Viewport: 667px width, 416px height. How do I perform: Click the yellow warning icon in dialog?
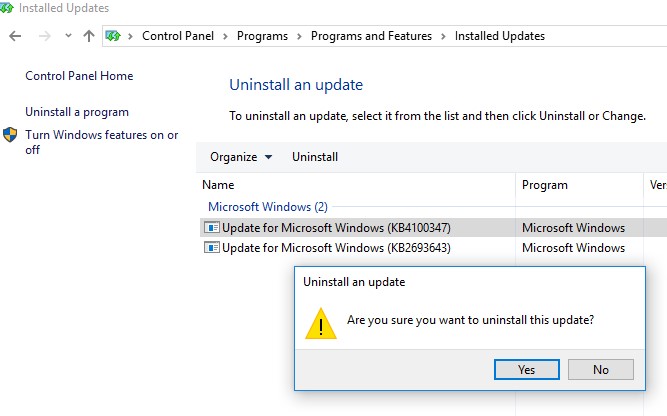point(320,322)
